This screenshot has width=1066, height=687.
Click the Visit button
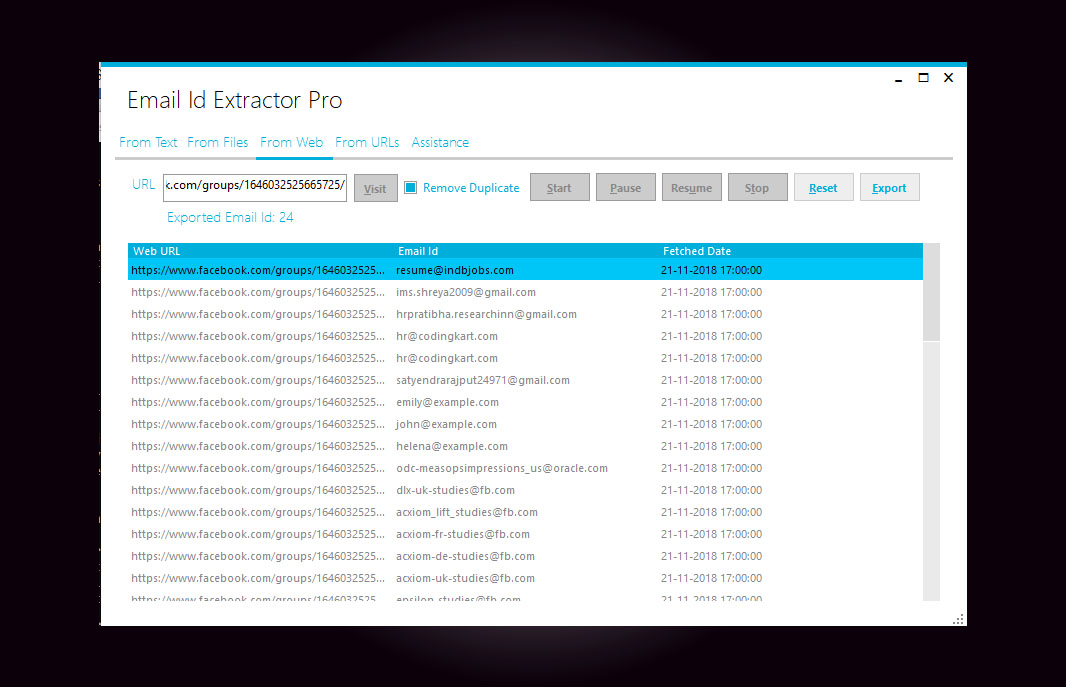[375, 187]
